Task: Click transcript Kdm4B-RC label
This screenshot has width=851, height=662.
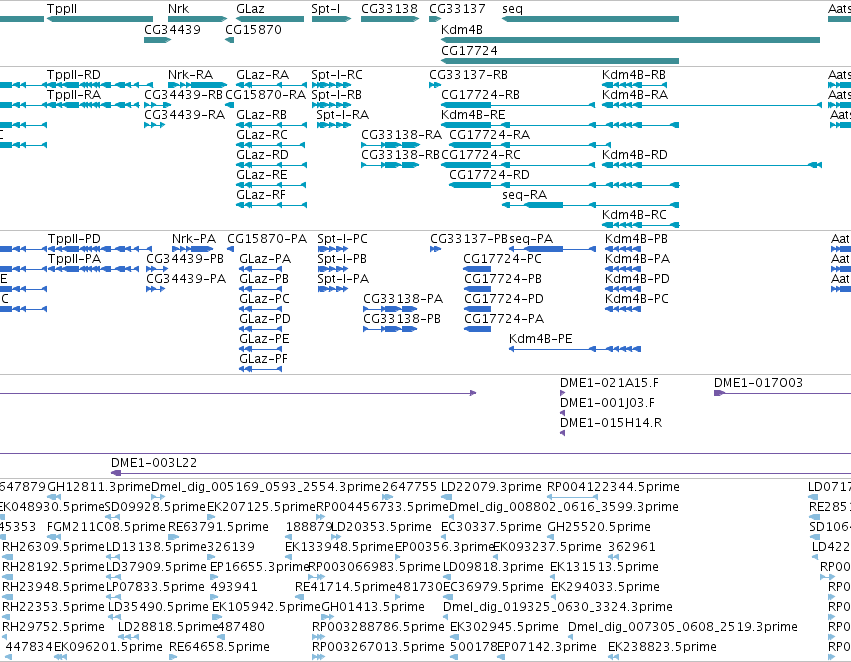Action: coord(634,215)
